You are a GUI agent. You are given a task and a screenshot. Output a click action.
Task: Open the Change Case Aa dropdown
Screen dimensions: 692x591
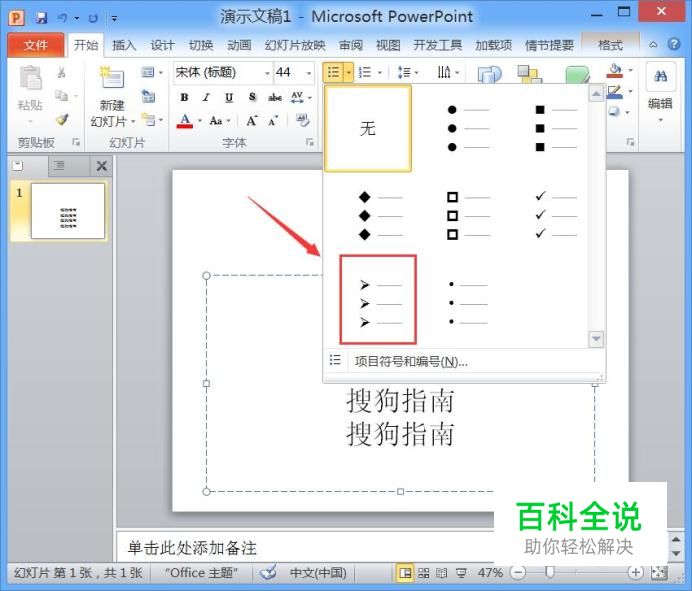pos(220,120)
